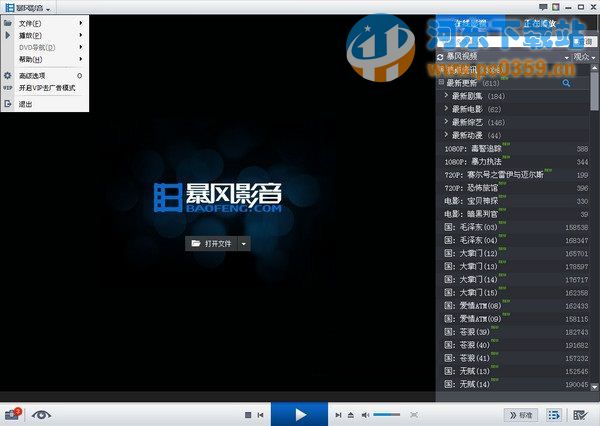Click the feedback chat icon in title bar
Viewport: 600px width, 426px height.
pyautogui.click(x=543, y=7)
